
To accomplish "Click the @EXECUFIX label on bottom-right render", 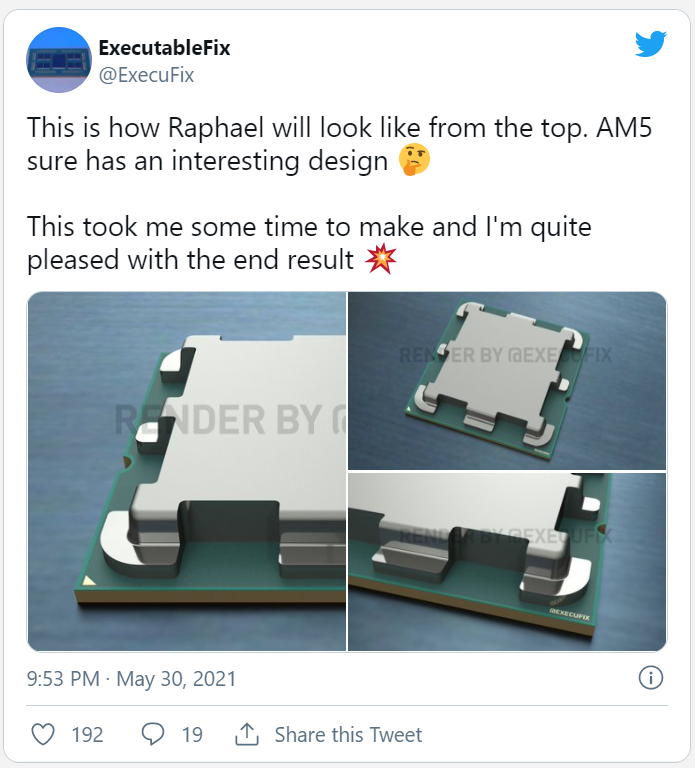I will [x=570, y=614].
